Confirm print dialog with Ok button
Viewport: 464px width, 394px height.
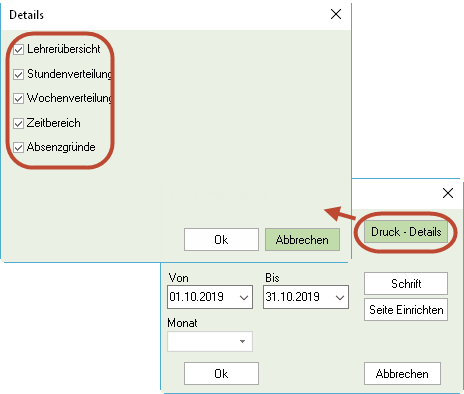click(x=221, y=374)
